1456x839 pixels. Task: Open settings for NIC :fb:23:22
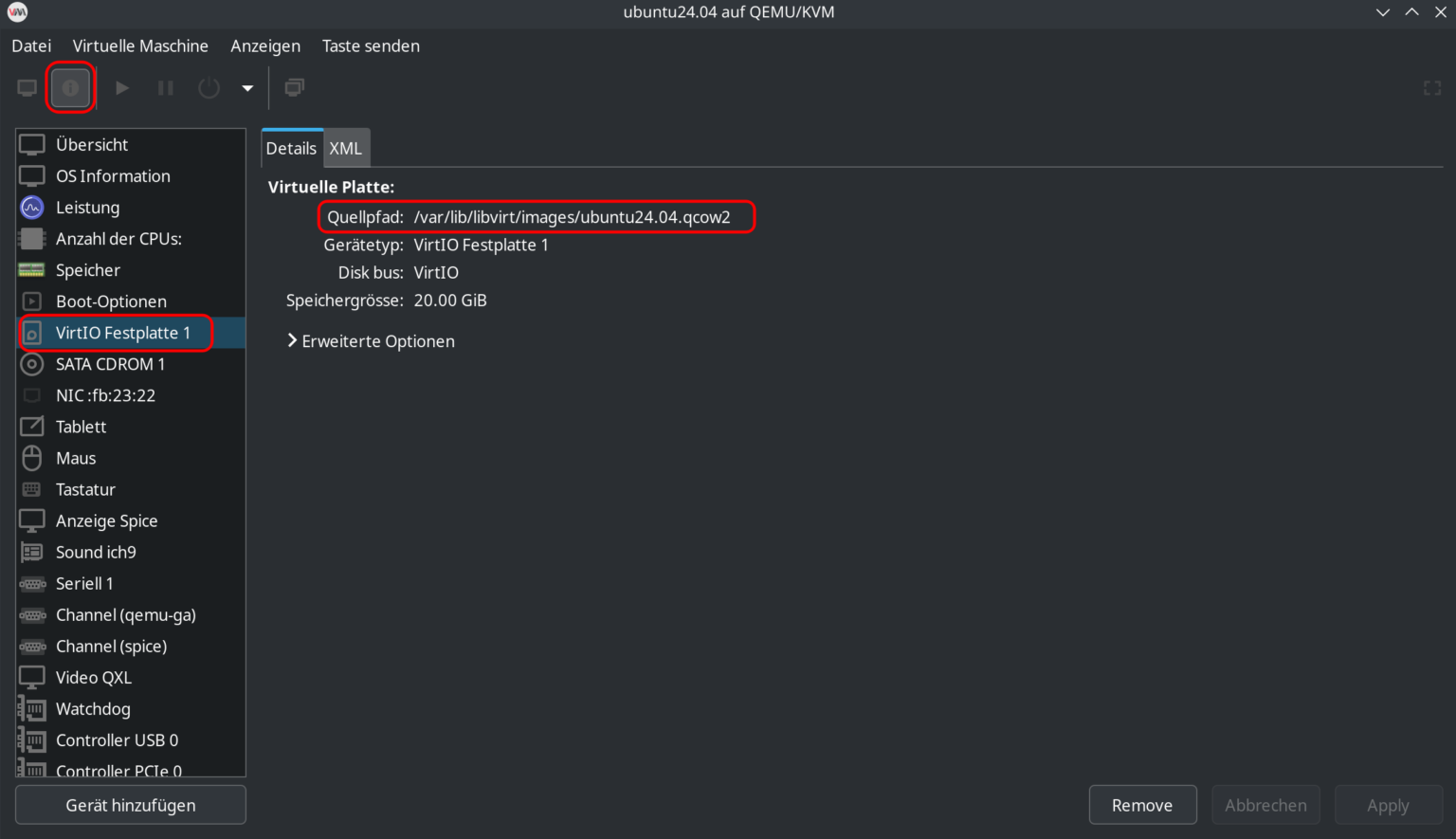point(105,395)
